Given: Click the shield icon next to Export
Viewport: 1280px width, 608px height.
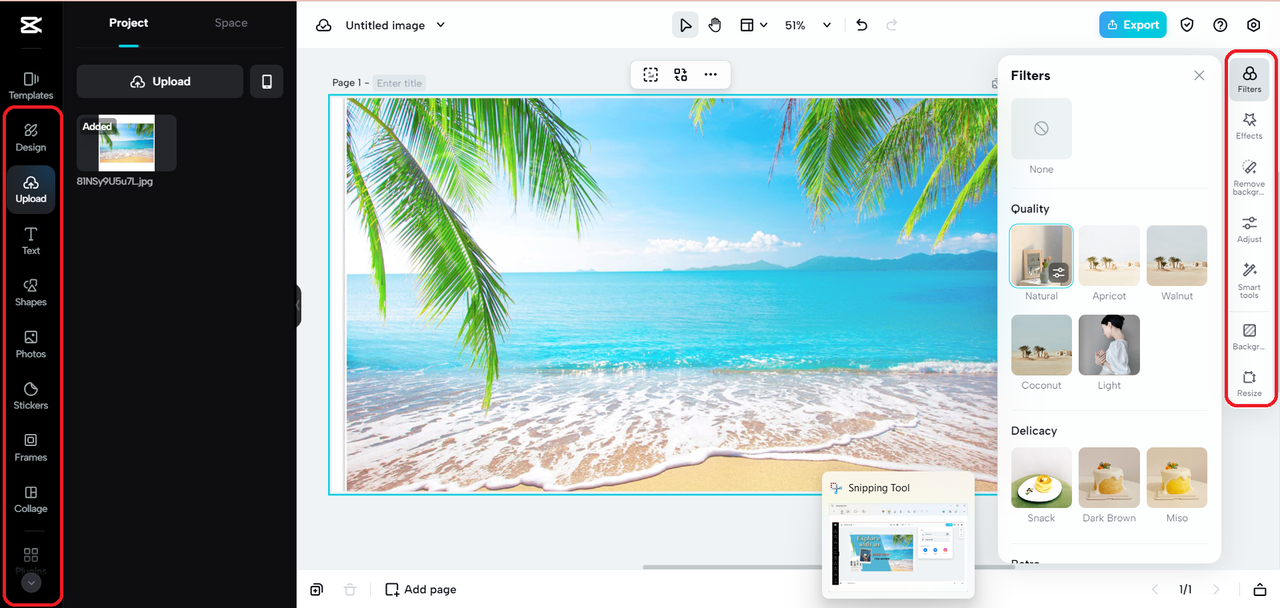Looking at the screenshot, I should click(x=1187, y=25).
